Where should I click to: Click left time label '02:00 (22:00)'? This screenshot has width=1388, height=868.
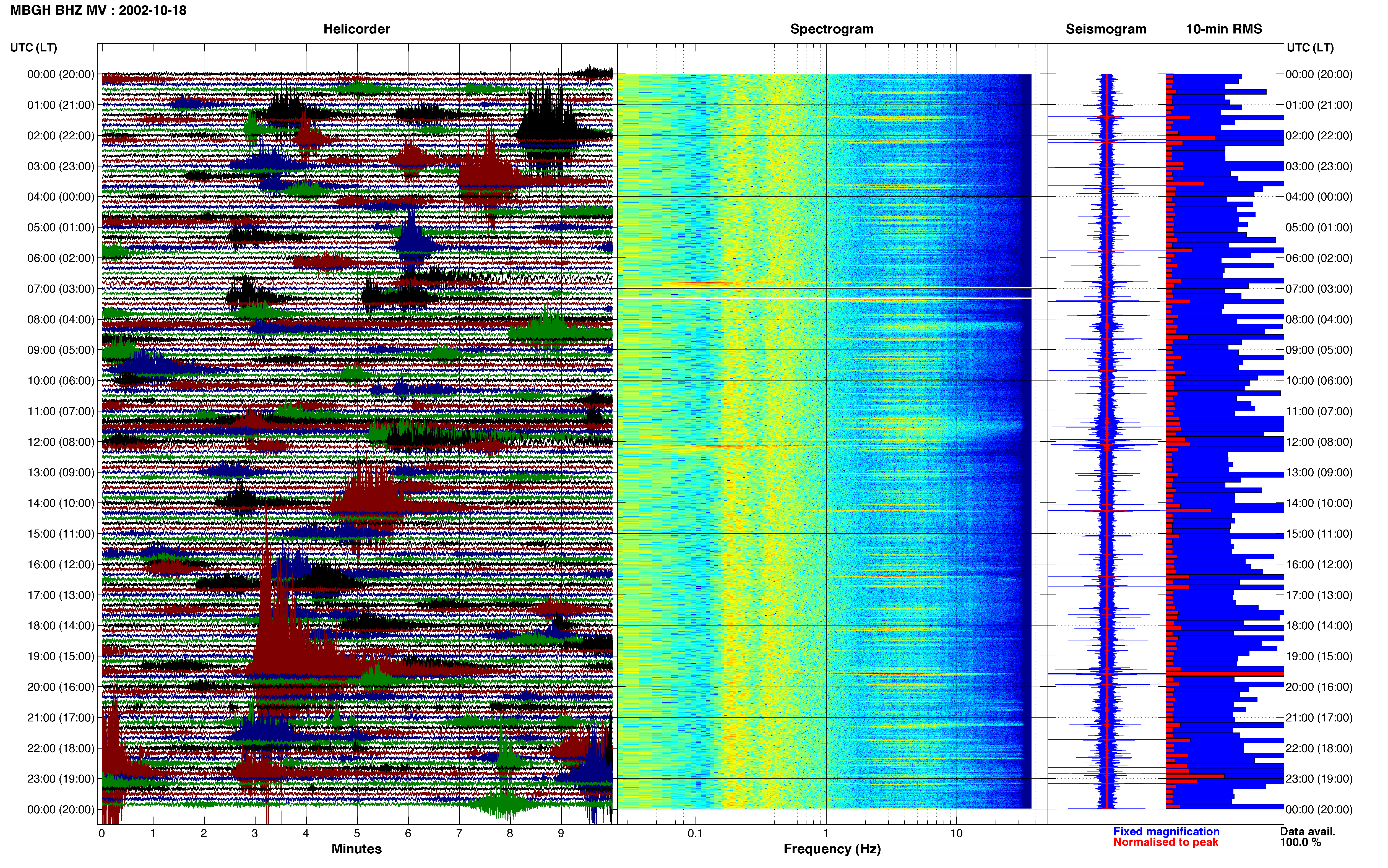61,135
